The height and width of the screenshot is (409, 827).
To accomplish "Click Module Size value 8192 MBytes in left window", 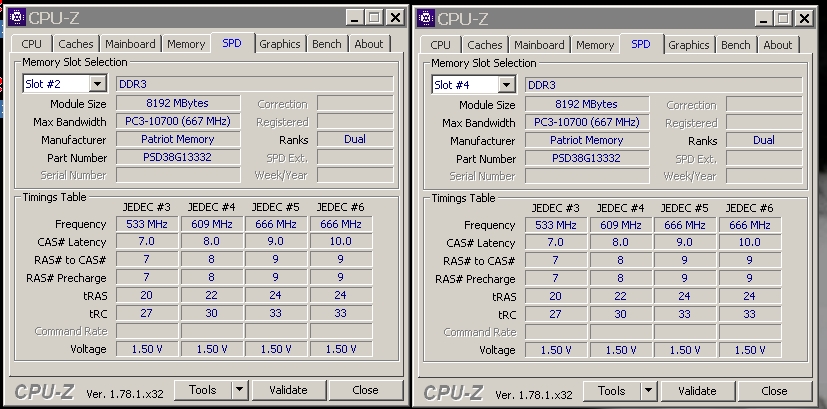I will pos(178,103).
